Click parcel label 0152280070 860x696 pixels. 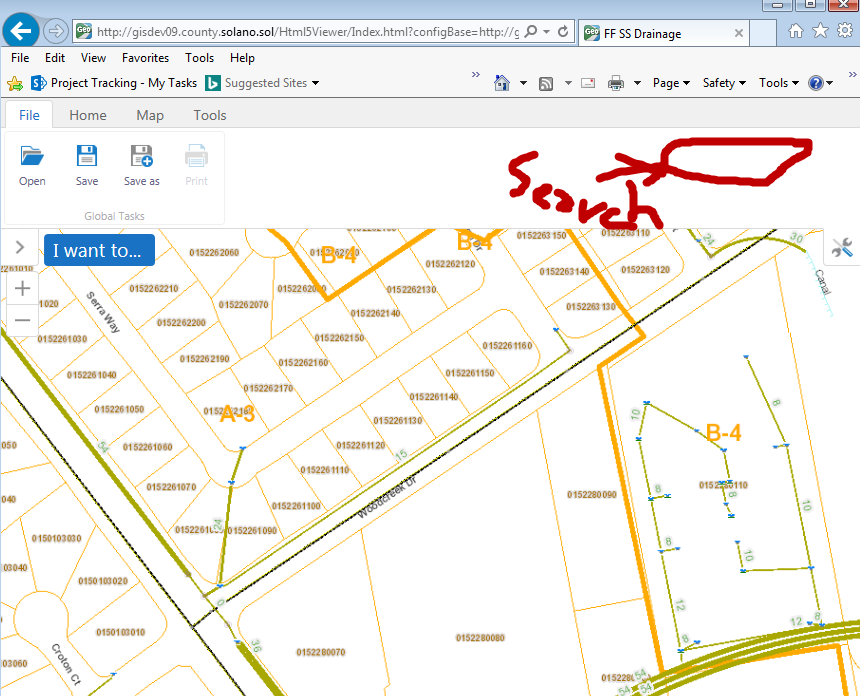321,652
